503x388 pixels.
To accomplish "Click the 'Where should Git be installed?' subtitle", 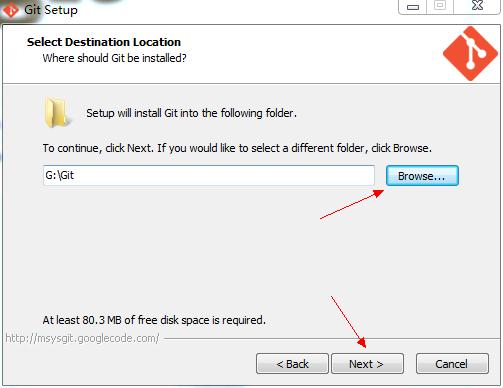I will click(x=114, y=58).
